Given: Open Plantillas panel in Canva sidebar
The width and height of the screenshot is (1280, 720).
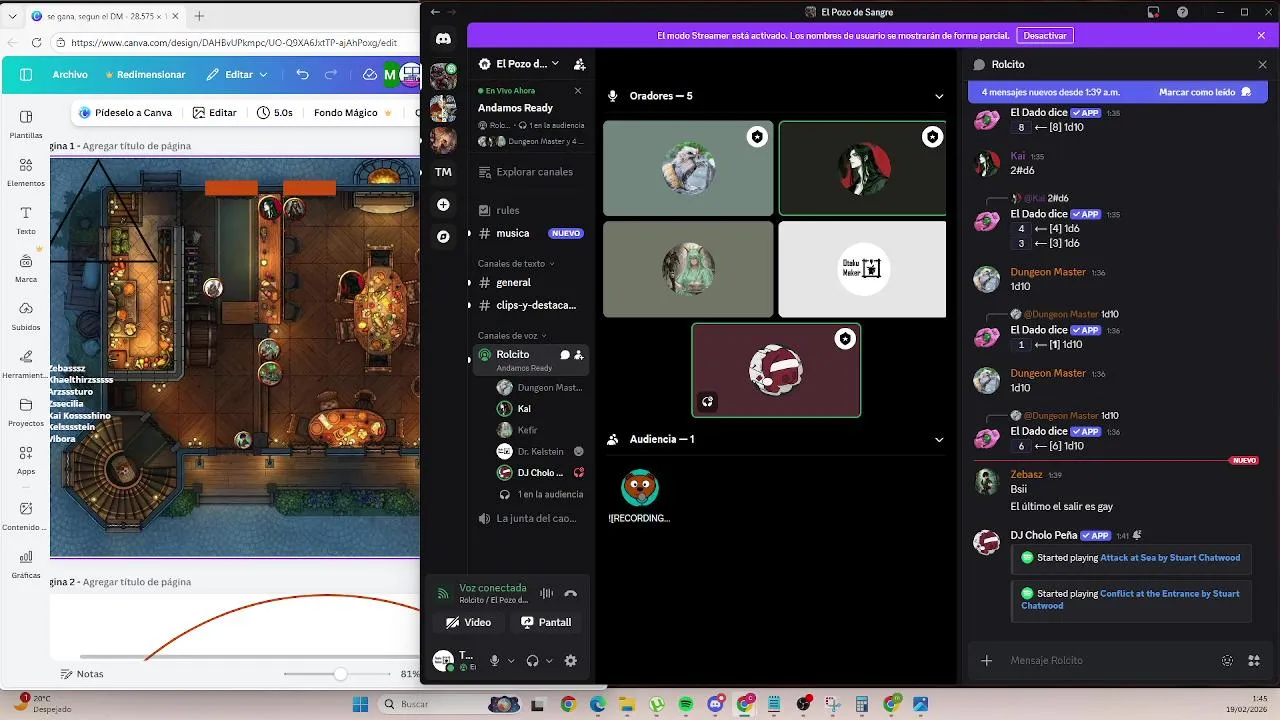Looking at the screenshot, I should point(26,124).
